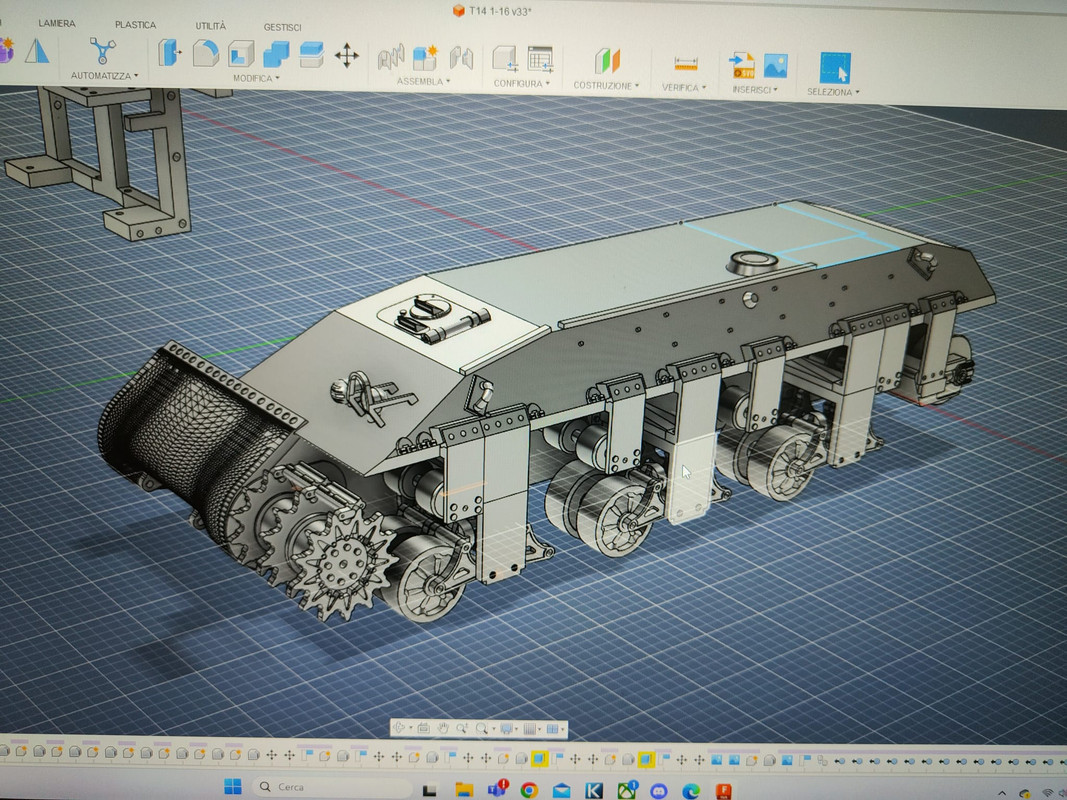Activate the Move/Copy four-arrow tool
The image size is (1067, 800).
pyautogui.click(x=346, y=56)
